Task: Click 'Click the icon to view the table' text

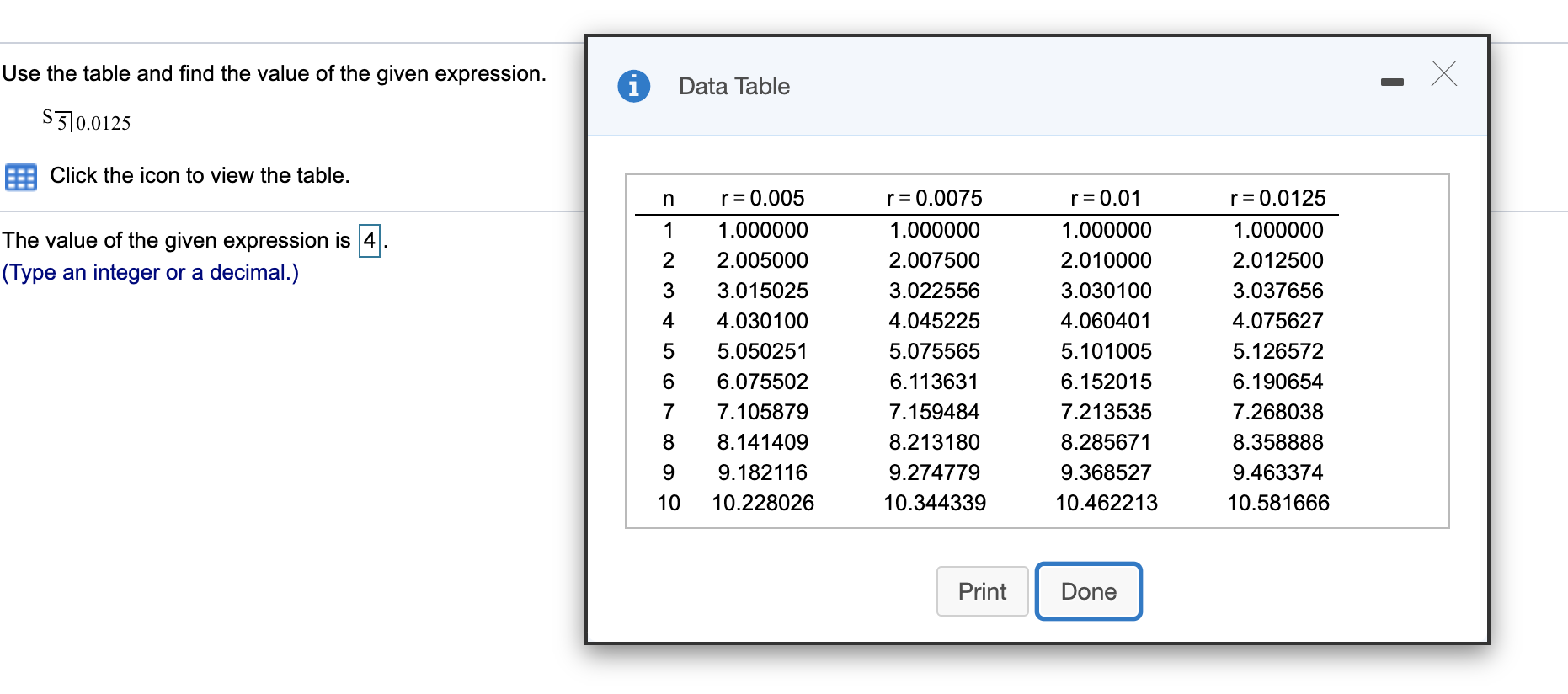Action: tap(200, 175)
